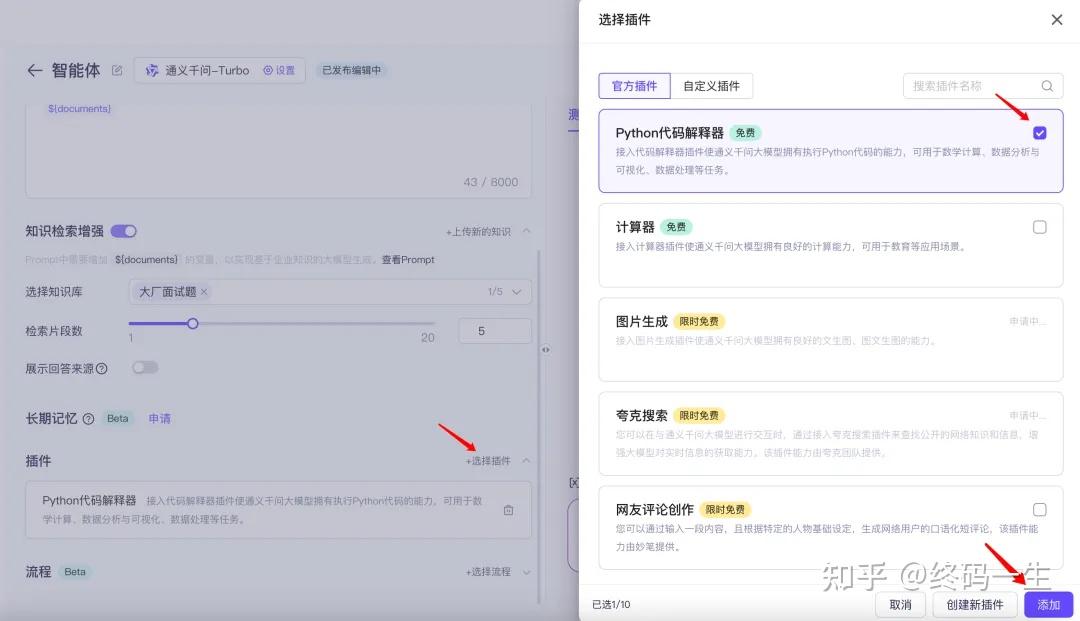Turn off the 知识检索增强 switch
Screen dimensions: 1080x621
tap(124, 231)
